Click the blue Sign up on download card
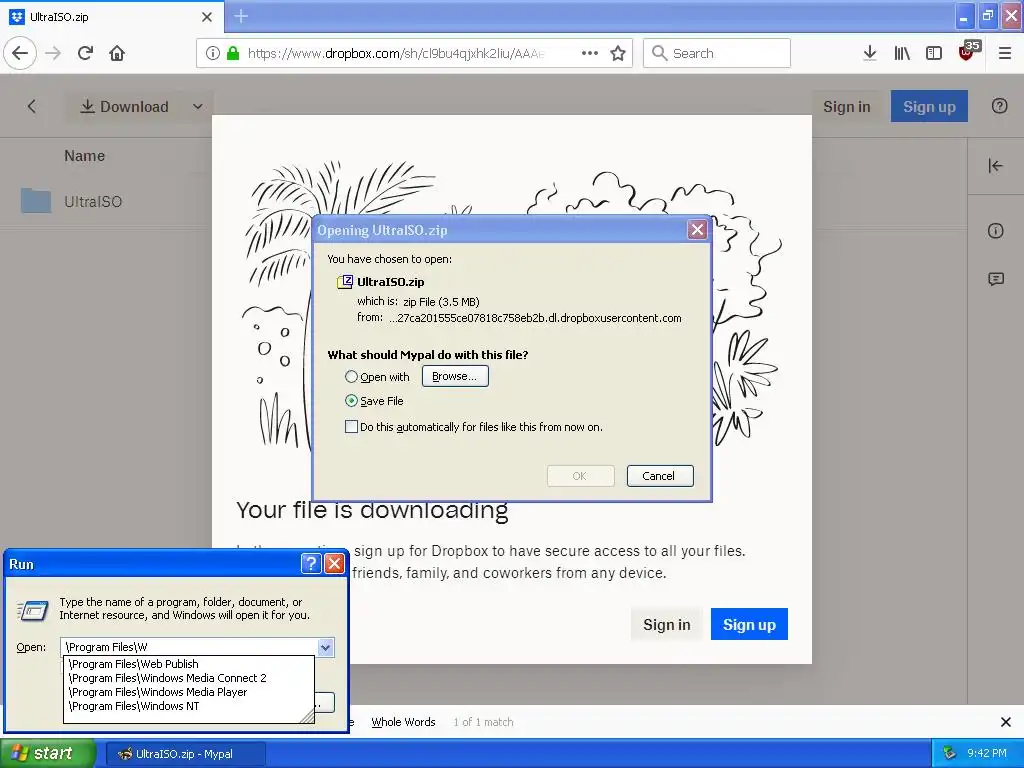The height and width of the screenshot is (768, 1024). [x=749, y=624]
